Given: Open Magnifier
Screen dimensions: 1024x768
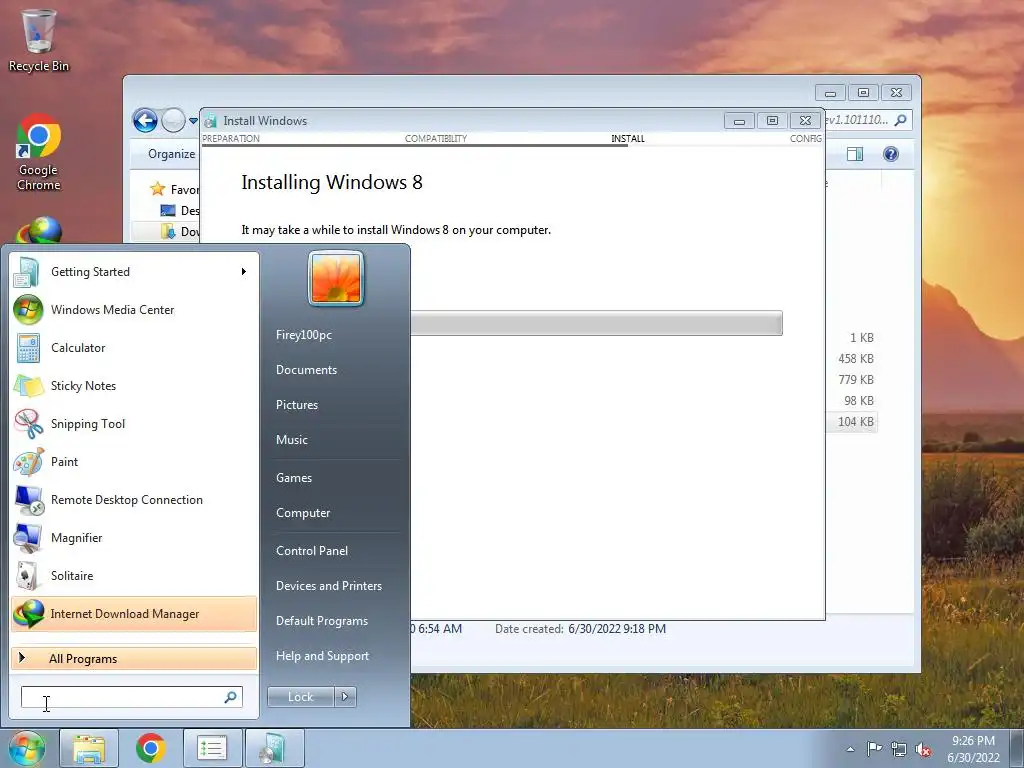Looking at the screenshot, I should pos(134,537).
